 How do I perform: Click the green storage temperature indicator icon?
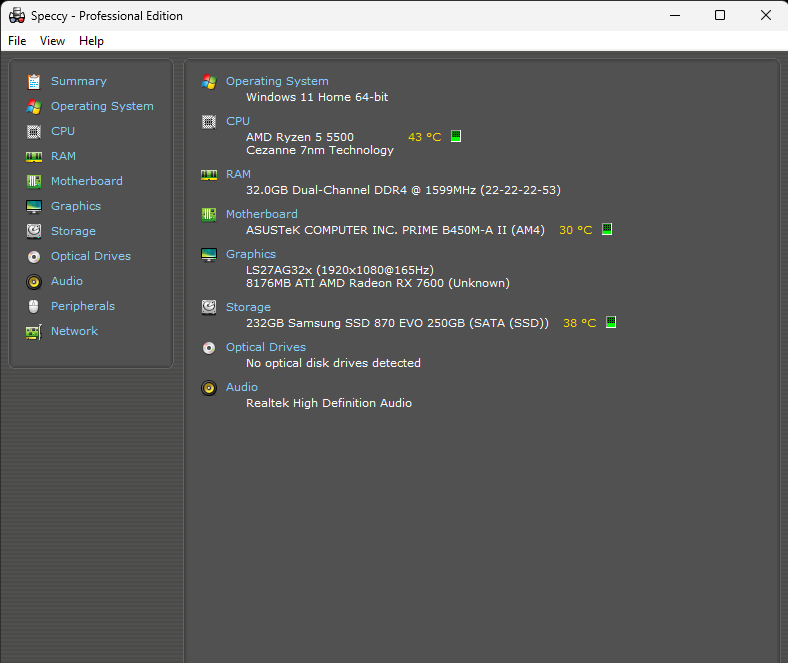(611, 322)
